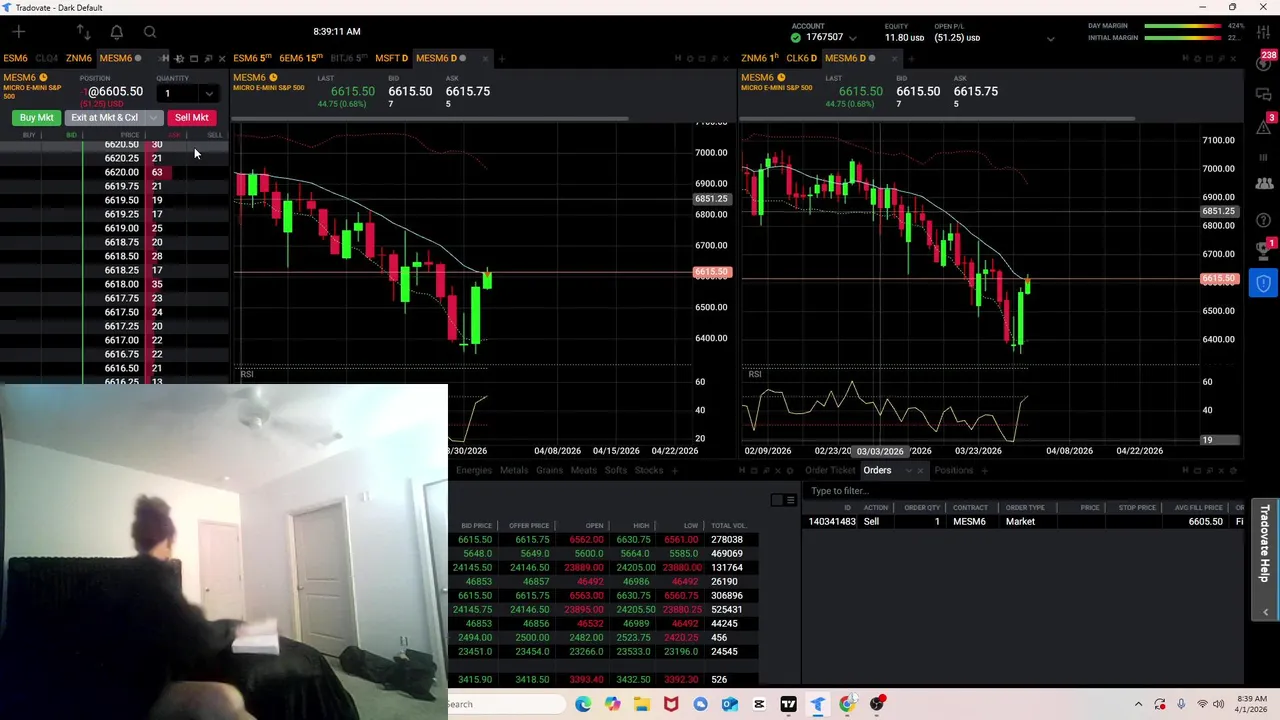The height and width of the screenshot is (720, 1280).
Task: Click the Buy Mkt button
Action: tap(37, 117)
